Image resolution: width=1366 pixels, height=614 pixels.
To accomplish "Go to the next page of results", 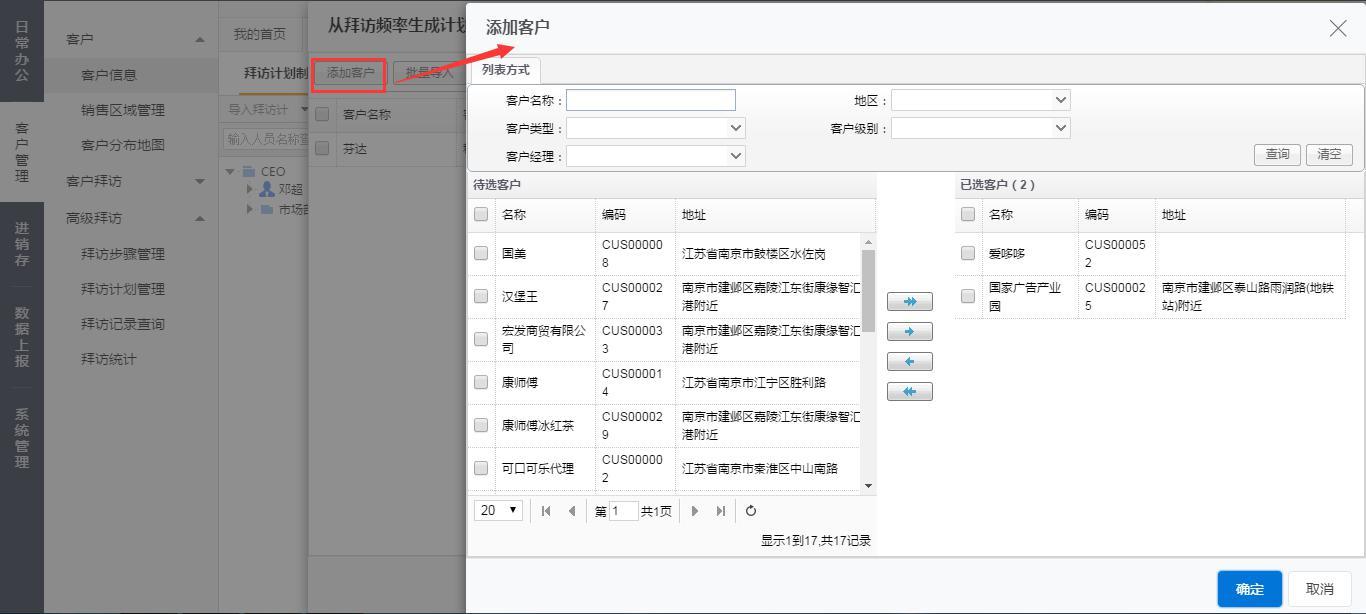I will (x=695, y=511).
